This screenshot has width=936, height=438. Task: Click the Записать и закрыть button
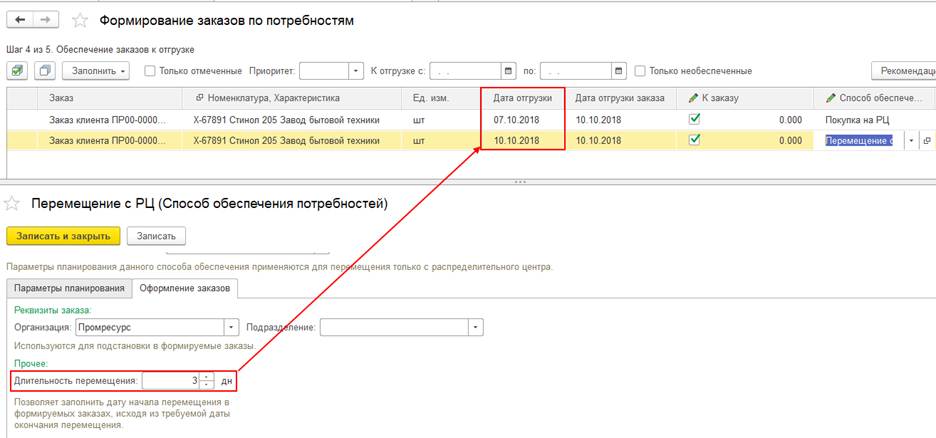click(63, 236)
